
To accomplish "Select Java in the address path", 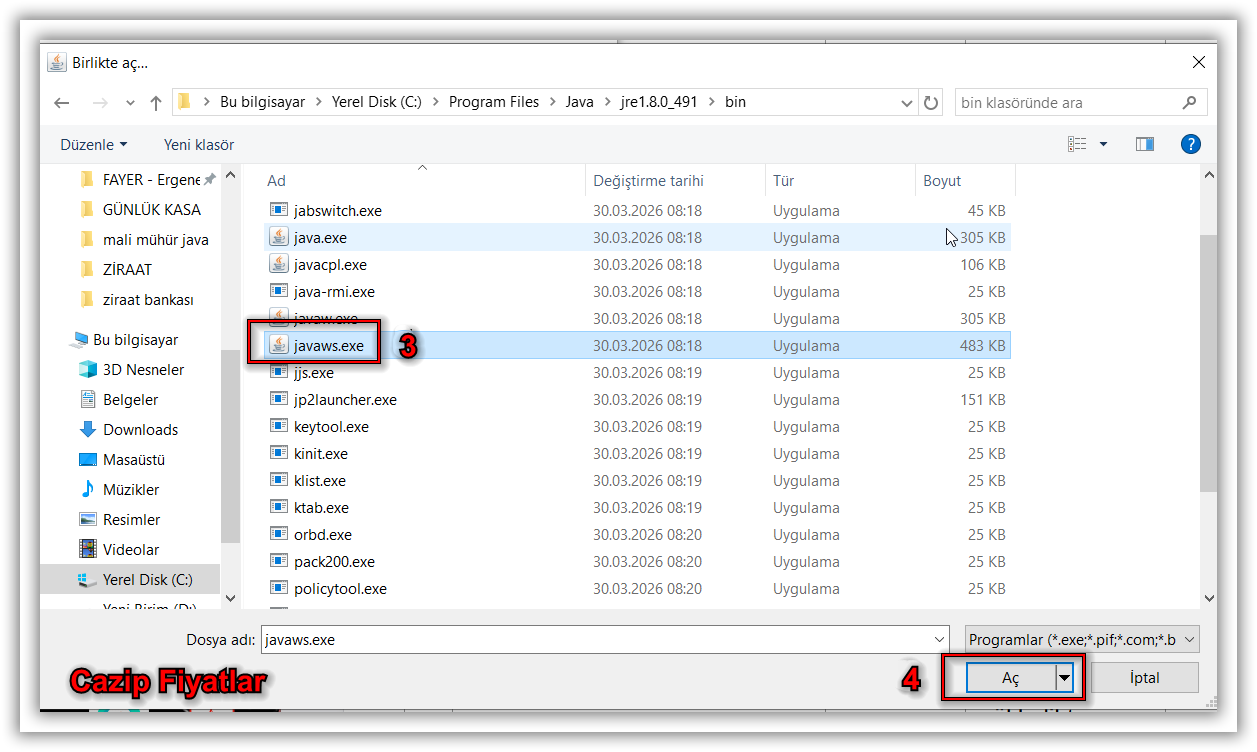I will [579, 102].
